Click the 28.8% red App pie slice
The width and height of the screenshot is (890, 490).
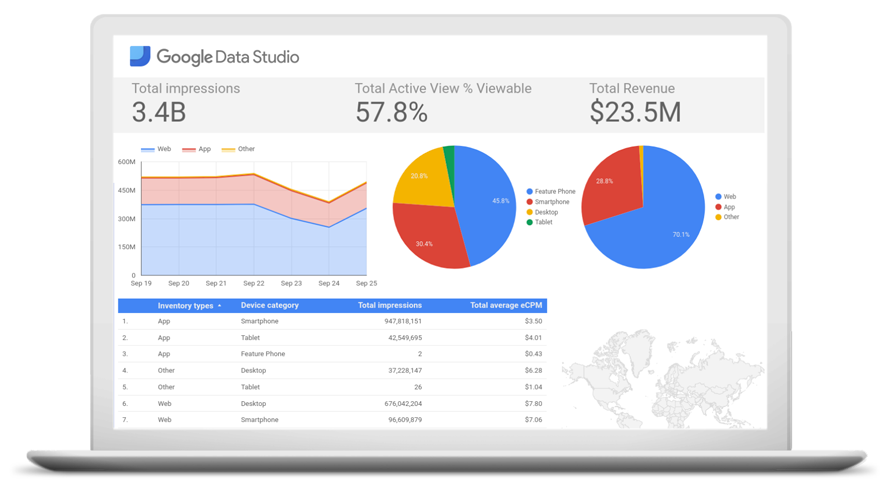click(x=610, y=185)
